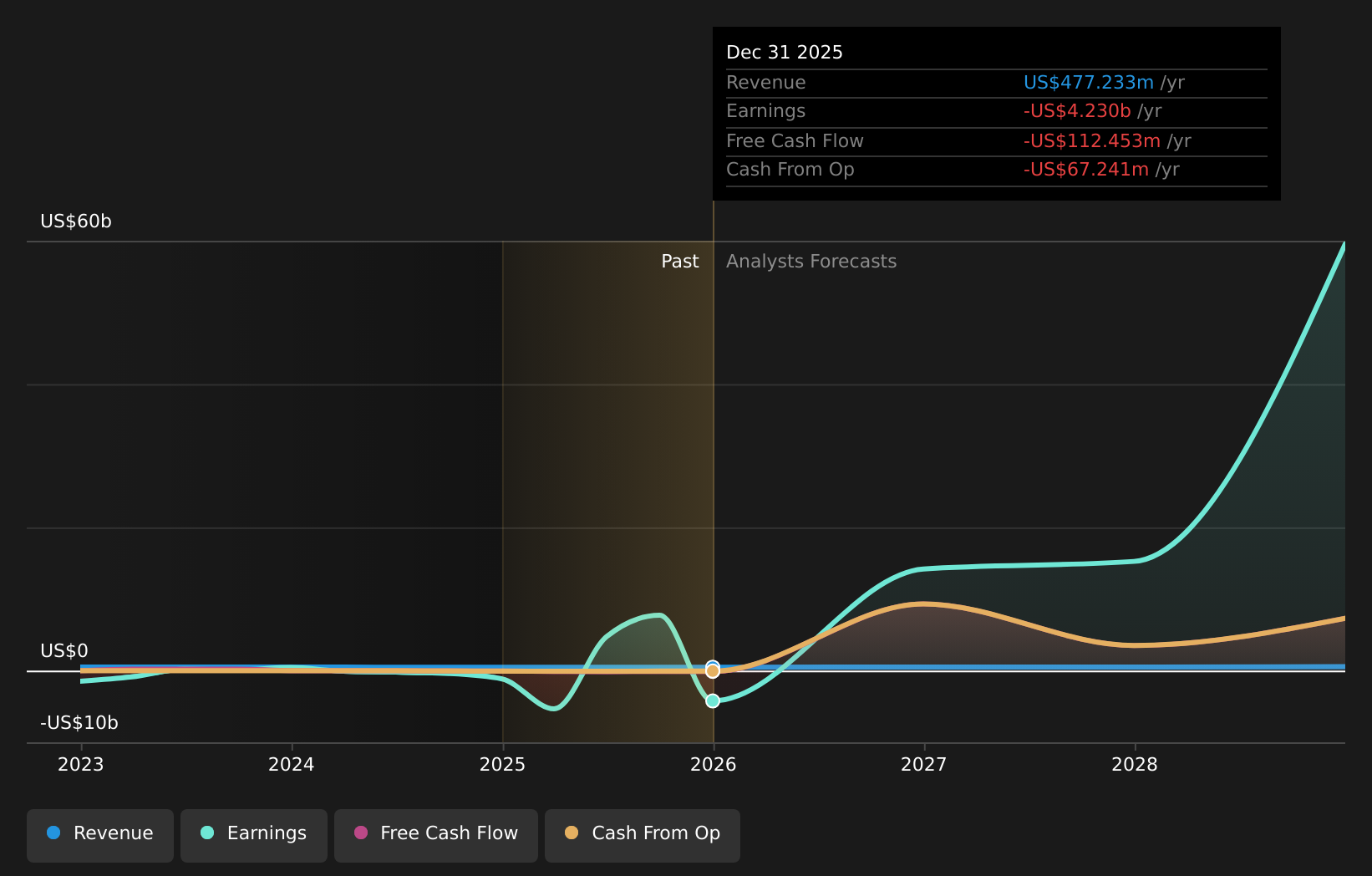Click the US$60b y-axis label
Screen dimensions: 1372x876
coord(76,222)
